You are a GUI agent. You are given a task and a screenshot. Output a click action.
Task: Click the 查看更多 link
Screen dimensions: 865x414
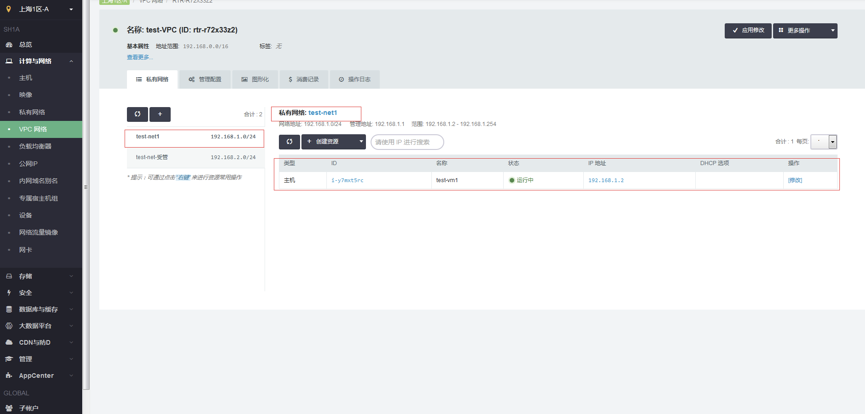(x=139, y=57)
